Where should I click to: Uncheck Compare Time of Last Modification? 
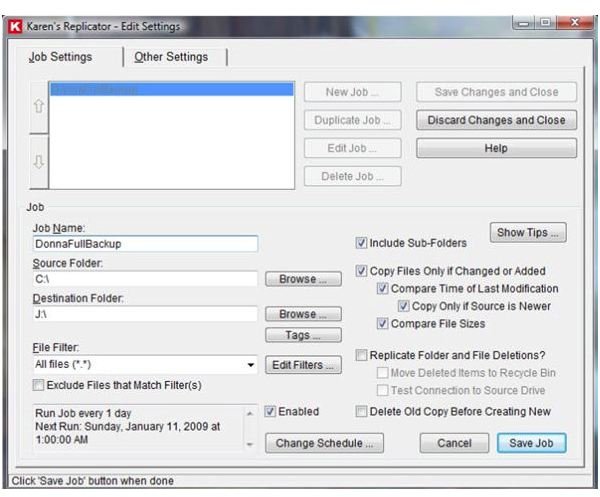click(382, 288)
